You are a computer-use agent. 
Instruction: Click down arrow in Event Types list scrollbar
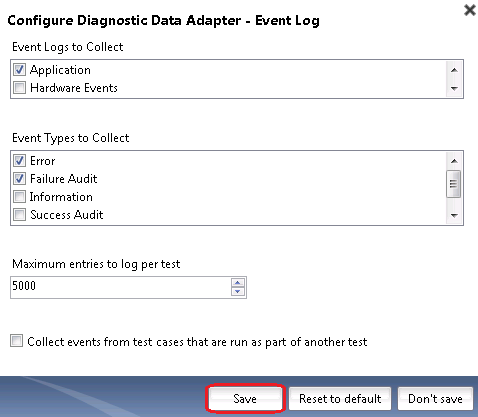coord(454,215)
